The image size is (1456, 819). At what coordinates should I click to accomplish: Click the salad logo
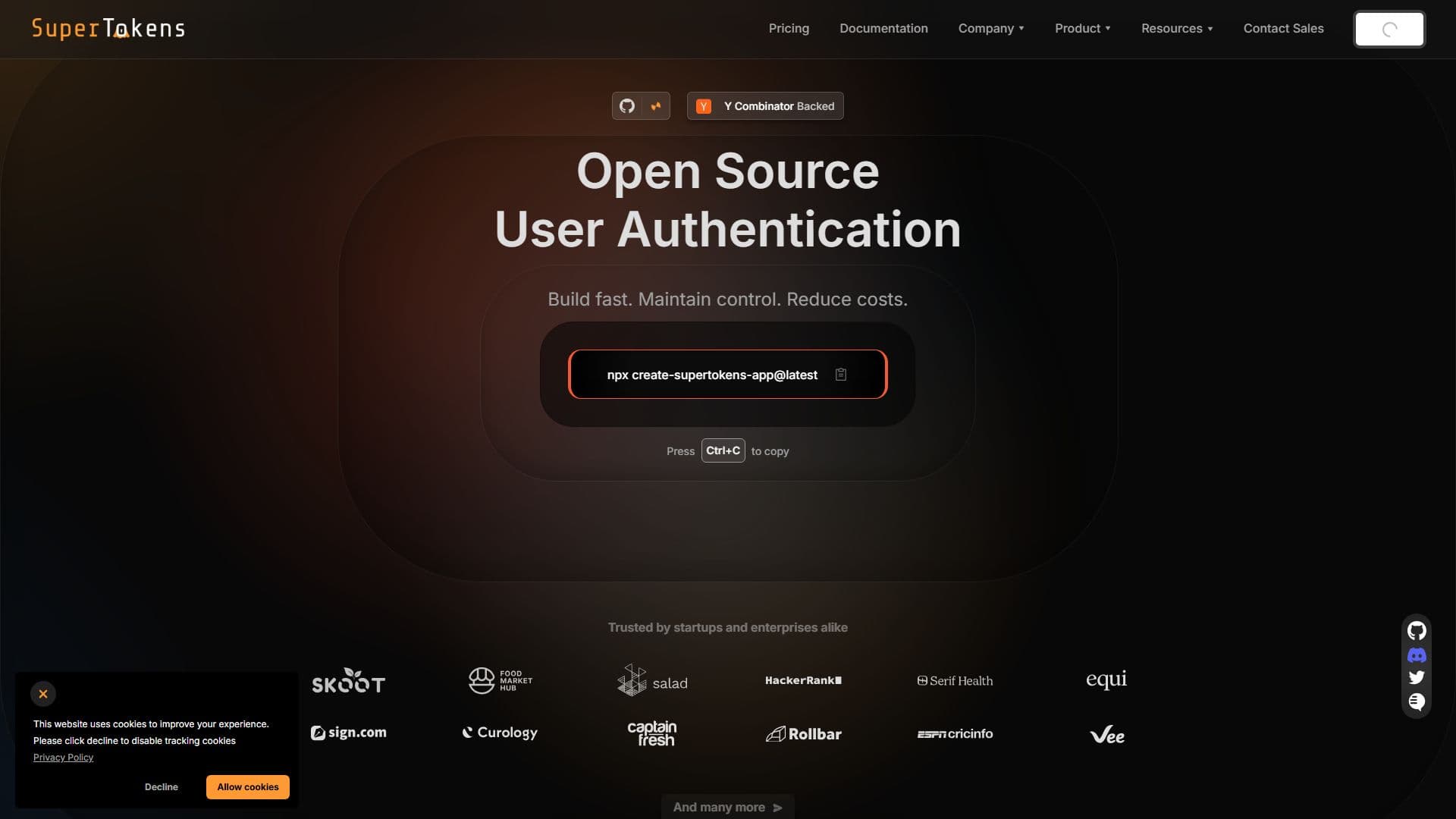coord(652,681)
